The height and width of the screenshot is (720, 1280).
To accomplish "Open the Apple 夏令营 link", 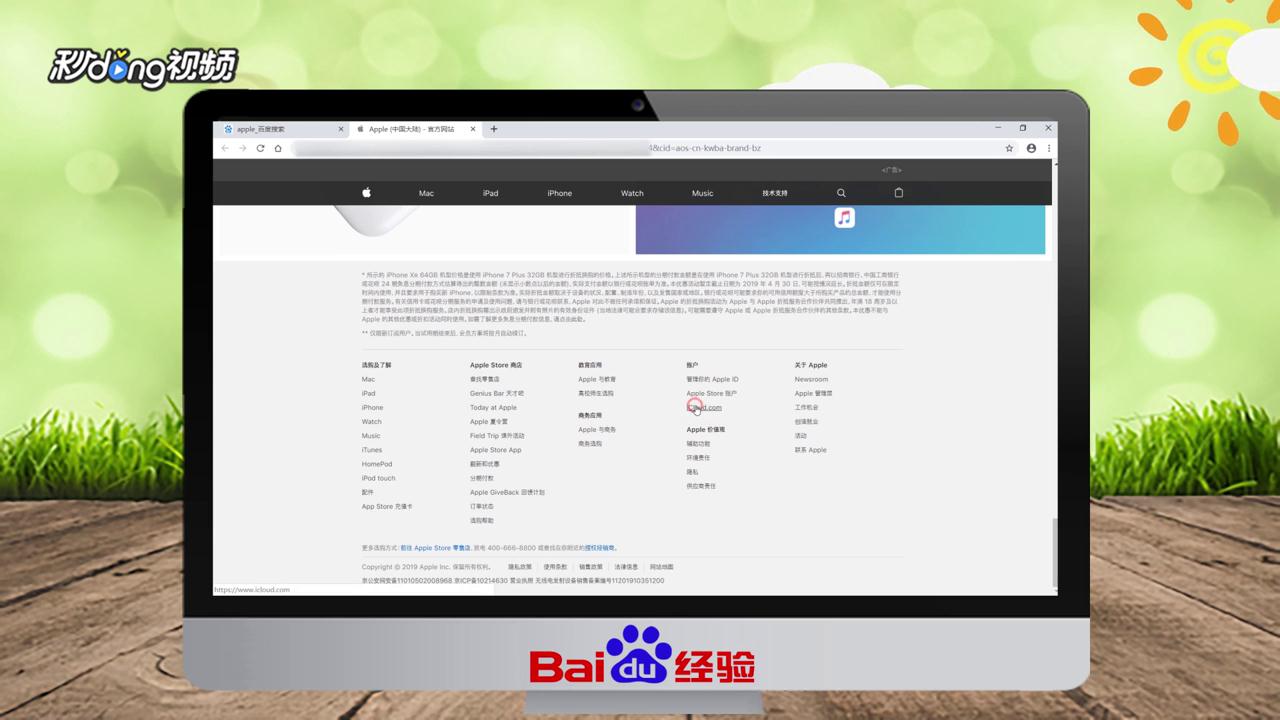I will [x=489, y=422].
